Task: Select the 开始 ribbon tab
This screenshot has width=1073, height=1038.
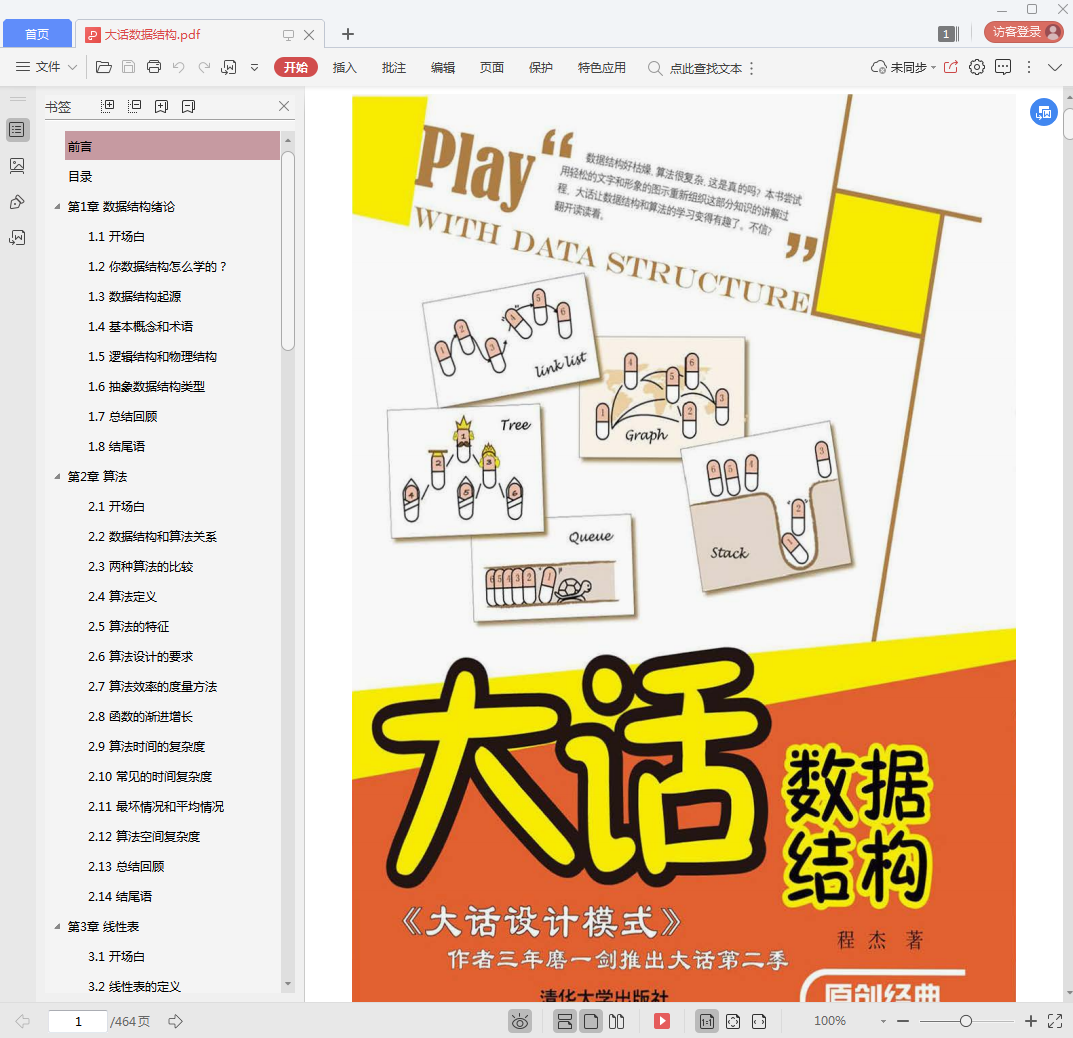Action: pyautogui.click(x=296, y=67)
